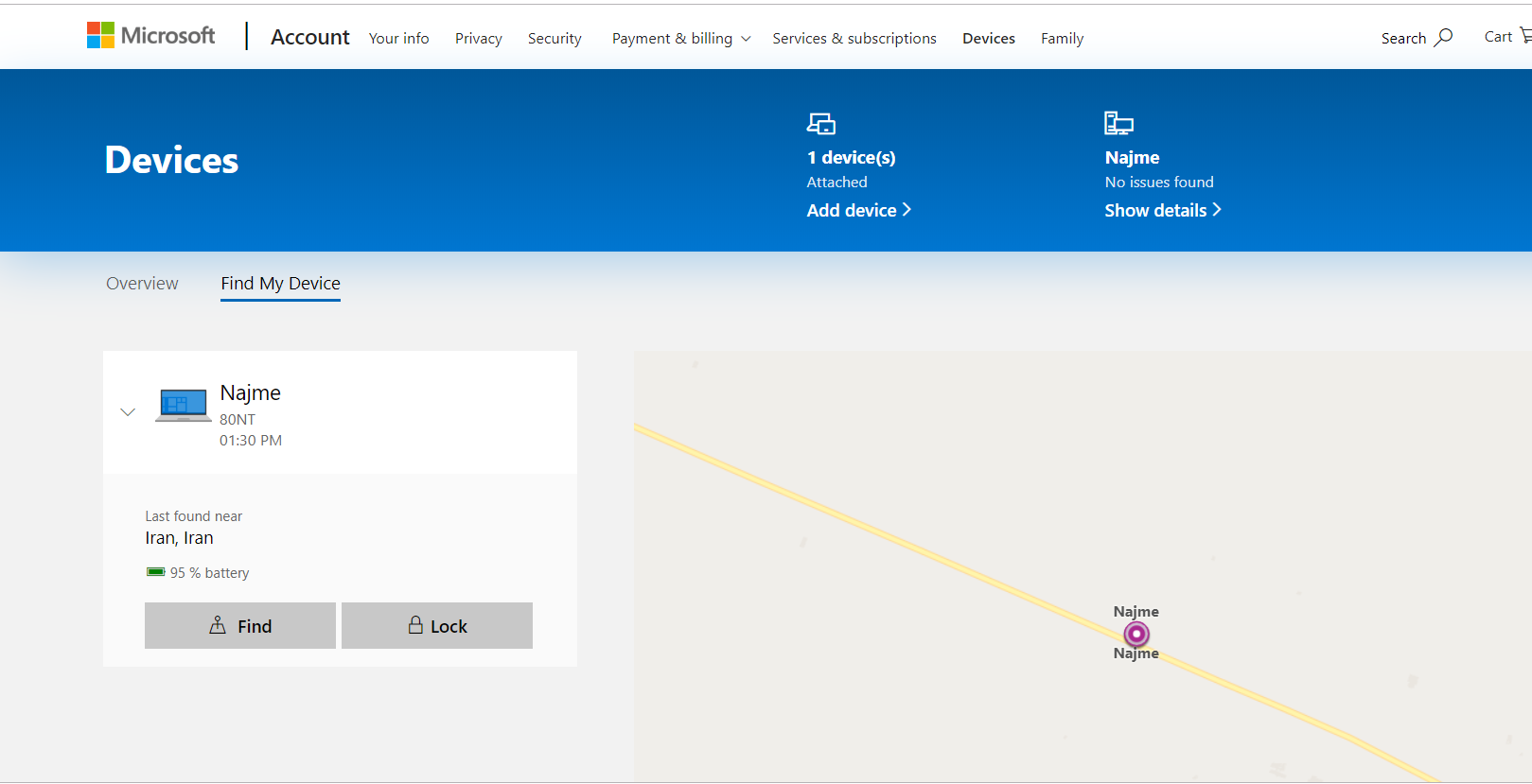Open the Account home link
1532x784 pixels.
309,37
